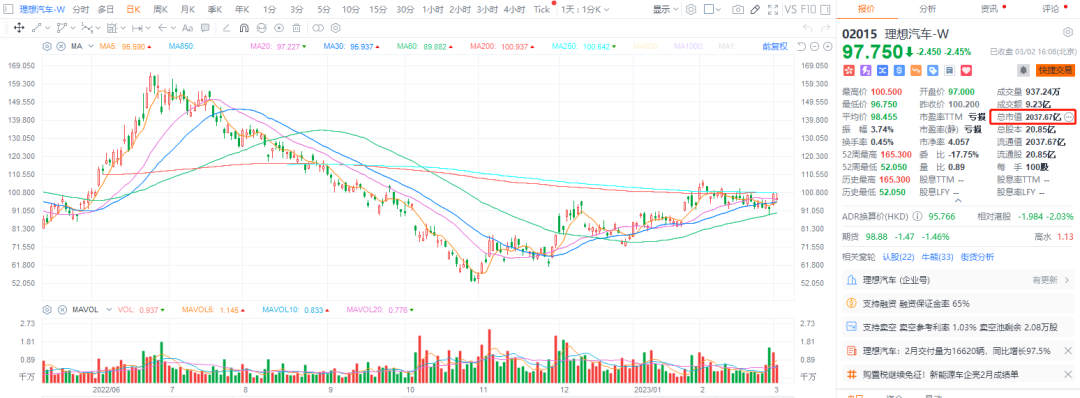Open the 报价 quote tab
This screenshot has width=1080, height=398.
pyautogui.click(x=866, y=9)
